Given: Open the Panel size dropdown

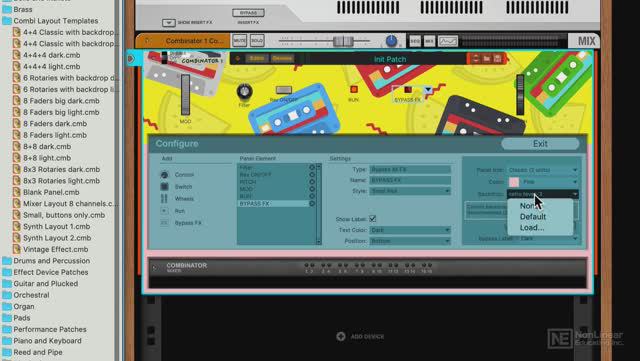Looking at the screenshot, I should tap(543, 170).
